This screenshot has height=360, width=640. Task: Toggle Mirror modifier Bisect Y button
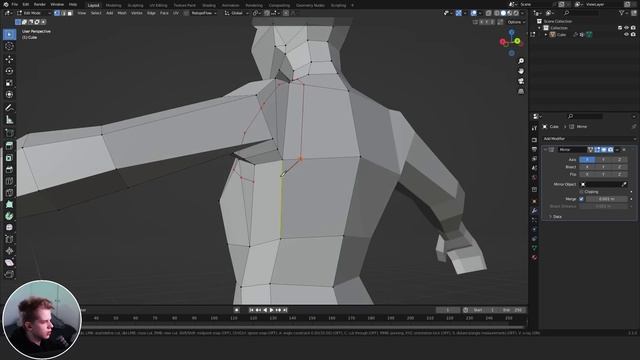pyautogui.click(x=603, y=167)
